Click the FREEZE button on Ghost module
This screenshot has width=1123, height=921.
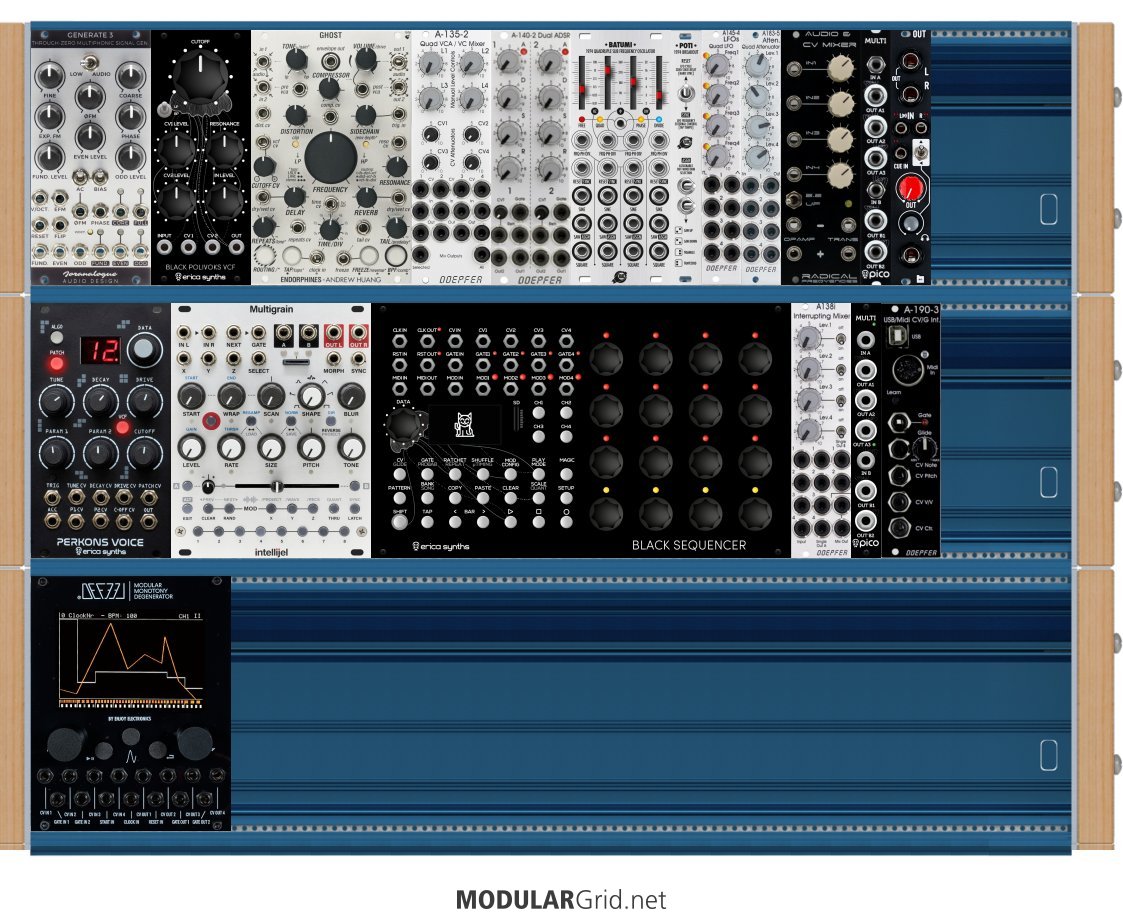(x=368, y=256)
